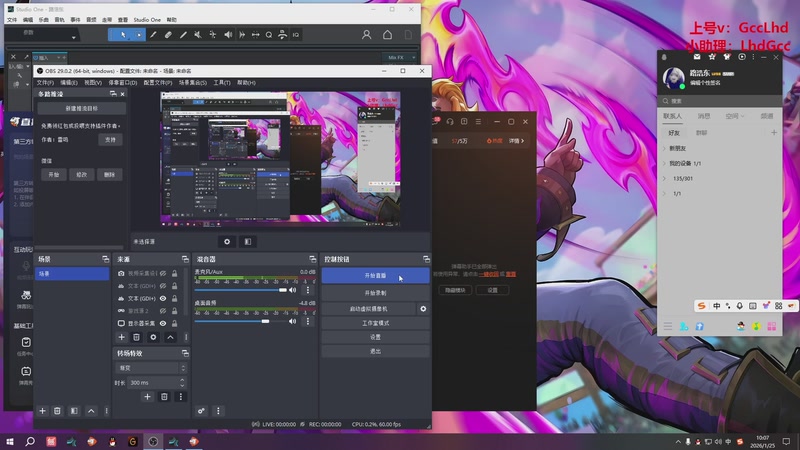Toggle visibility of the visible 文本 (GDI+) source

(163, 298)
